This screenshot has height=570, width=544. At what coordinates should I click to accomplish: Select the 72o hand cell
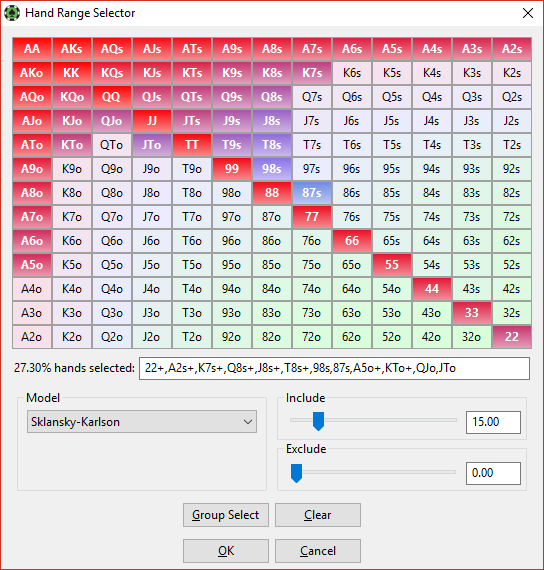pos(312,337)
